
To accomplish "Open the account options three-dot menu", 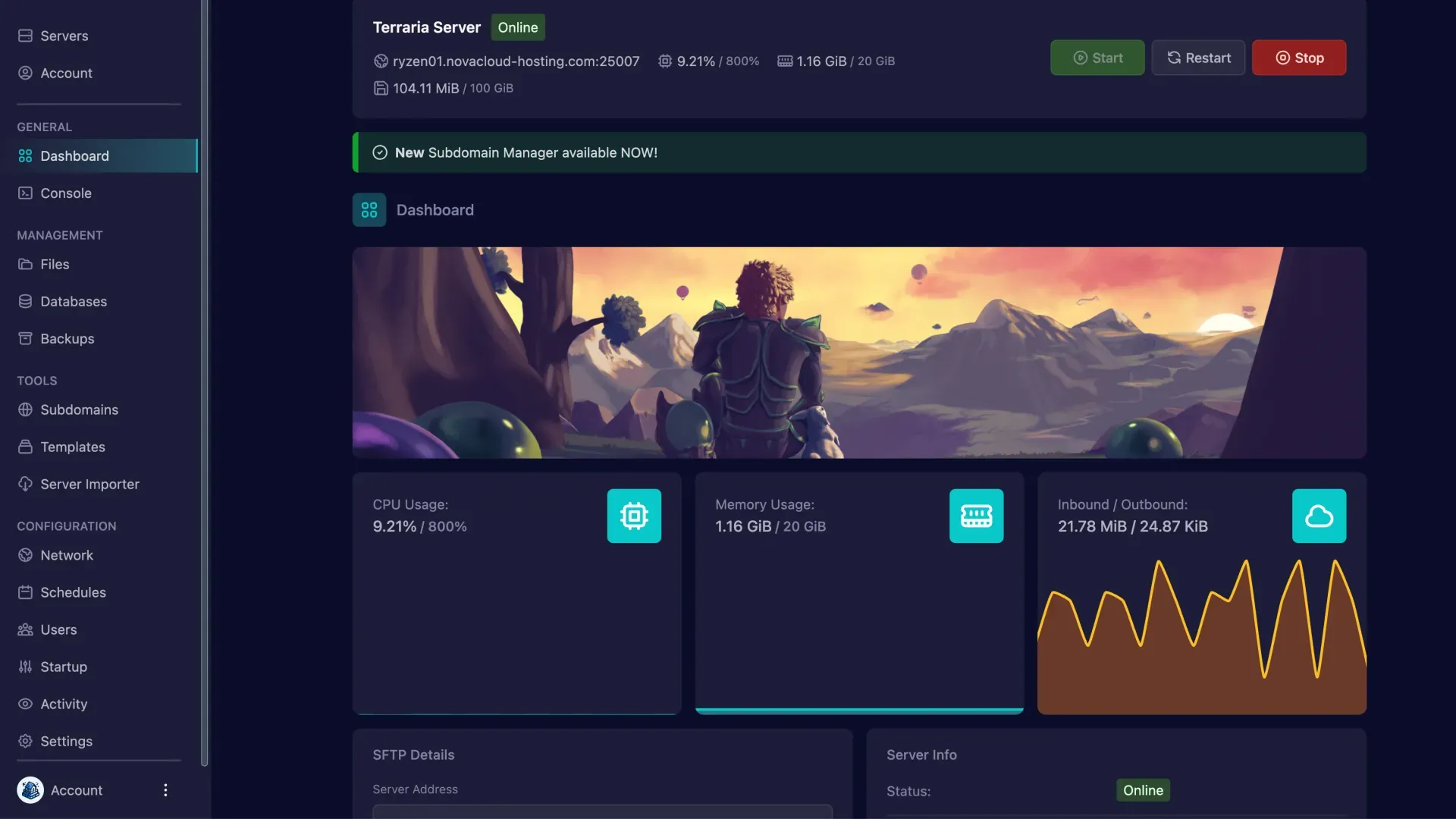I will 165,790.
